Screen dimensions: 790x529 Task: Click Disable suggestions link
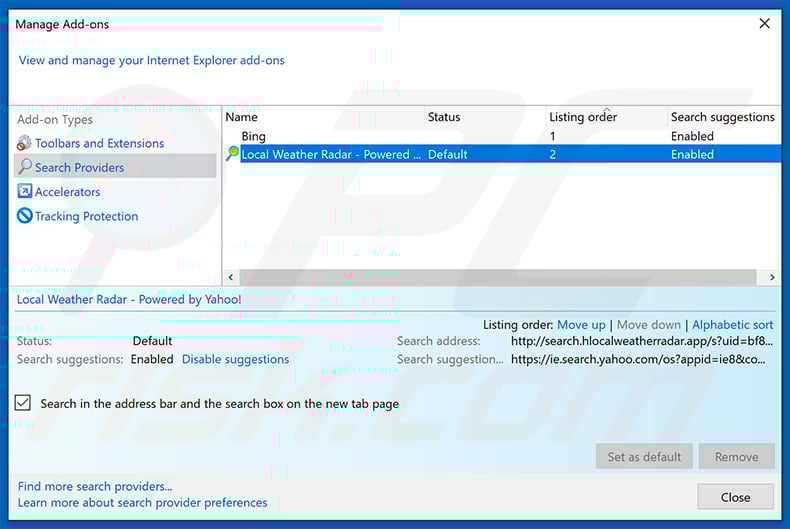coord(235,359)
